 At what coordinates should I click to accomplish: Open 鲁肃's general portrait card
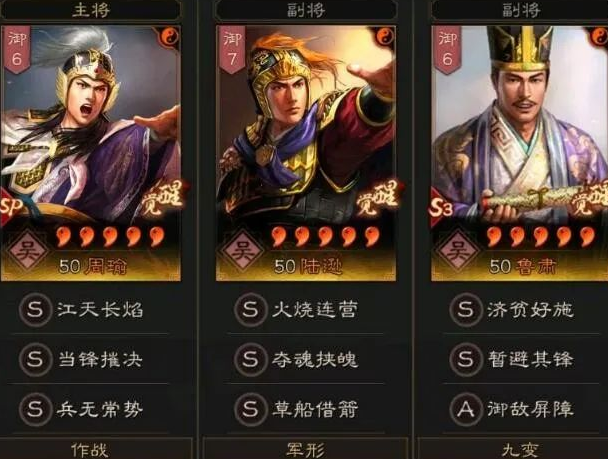pyautogui.click(x=520, y=153)
